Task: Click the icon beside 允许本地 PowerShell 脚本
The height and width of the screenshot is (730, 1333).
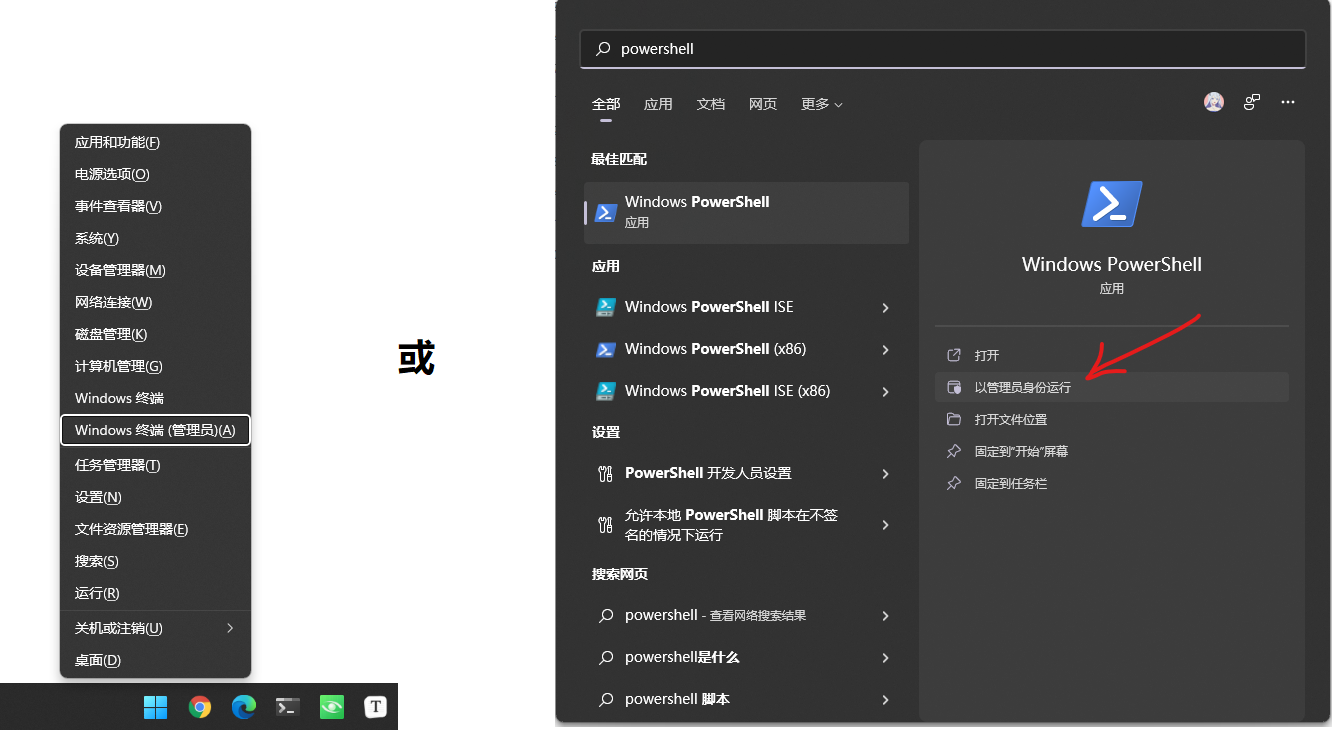Action: 605,525
